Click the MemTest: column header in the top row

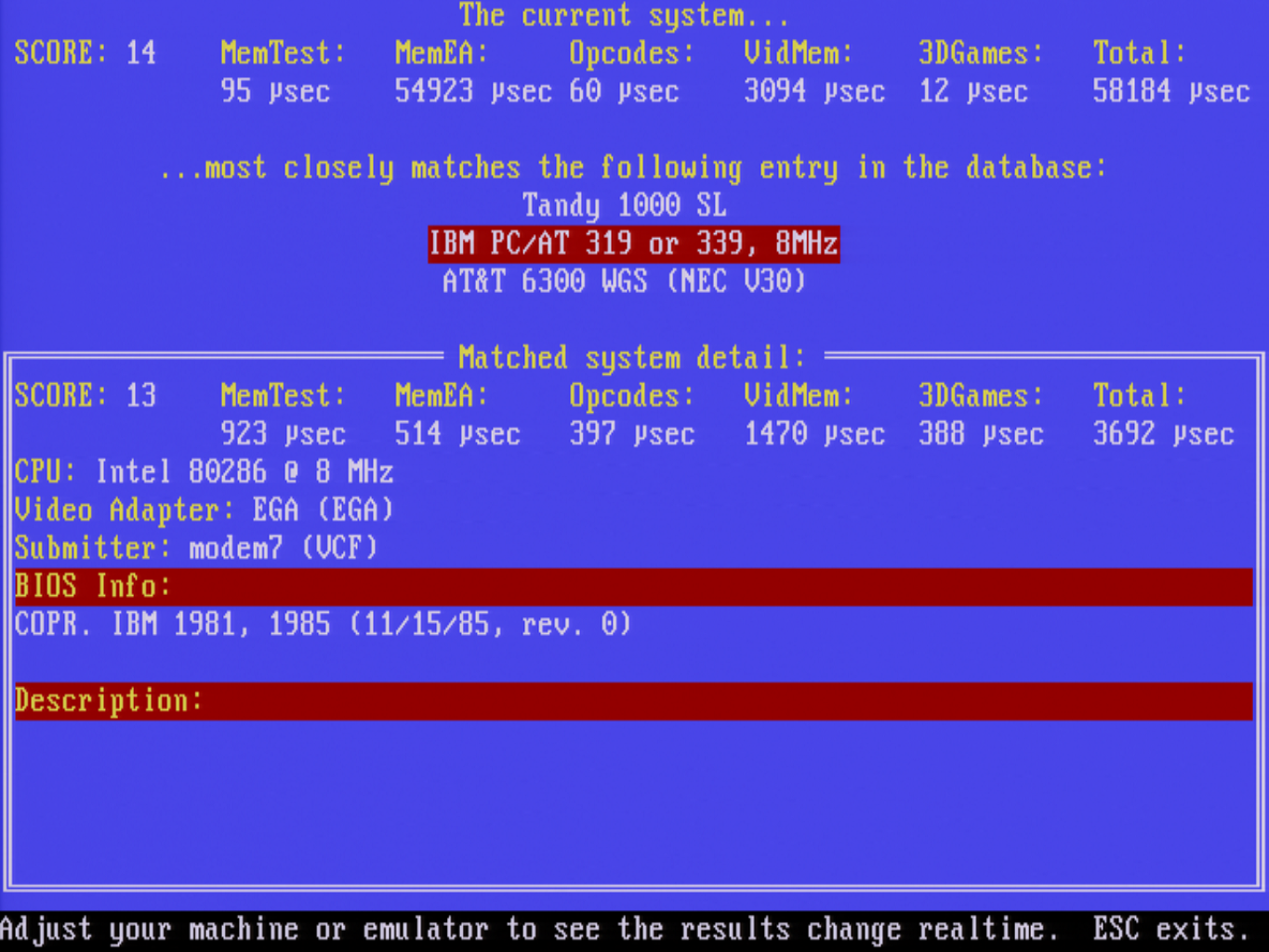coord(284,53)
